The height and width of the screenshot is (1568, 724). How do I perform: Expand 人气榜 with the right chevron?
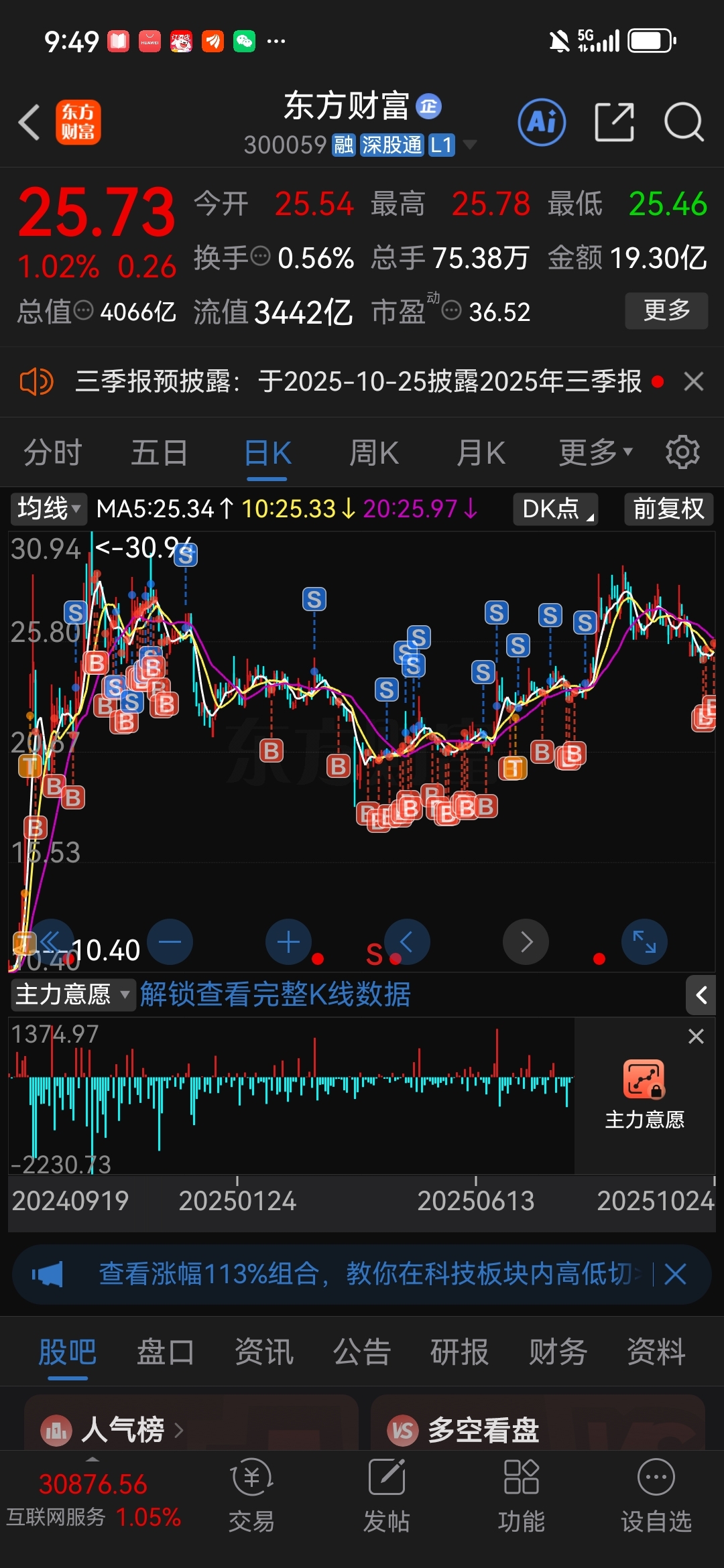(x=179, y=1431)
